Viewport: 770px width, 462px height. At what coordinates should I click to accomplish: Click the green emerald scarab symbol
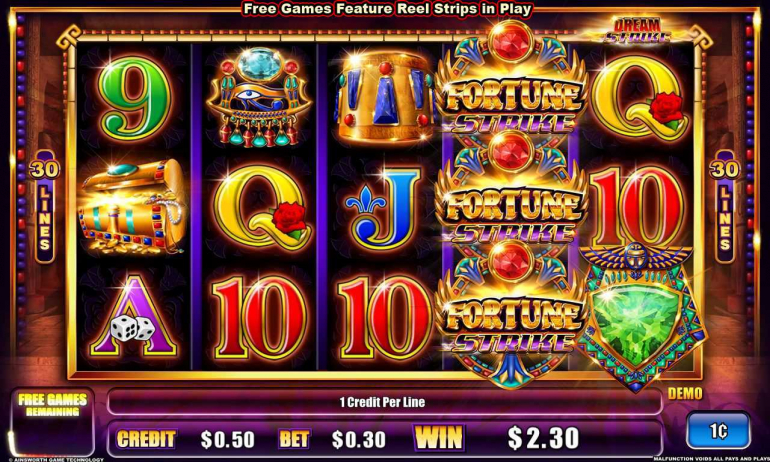pos(639,319)
